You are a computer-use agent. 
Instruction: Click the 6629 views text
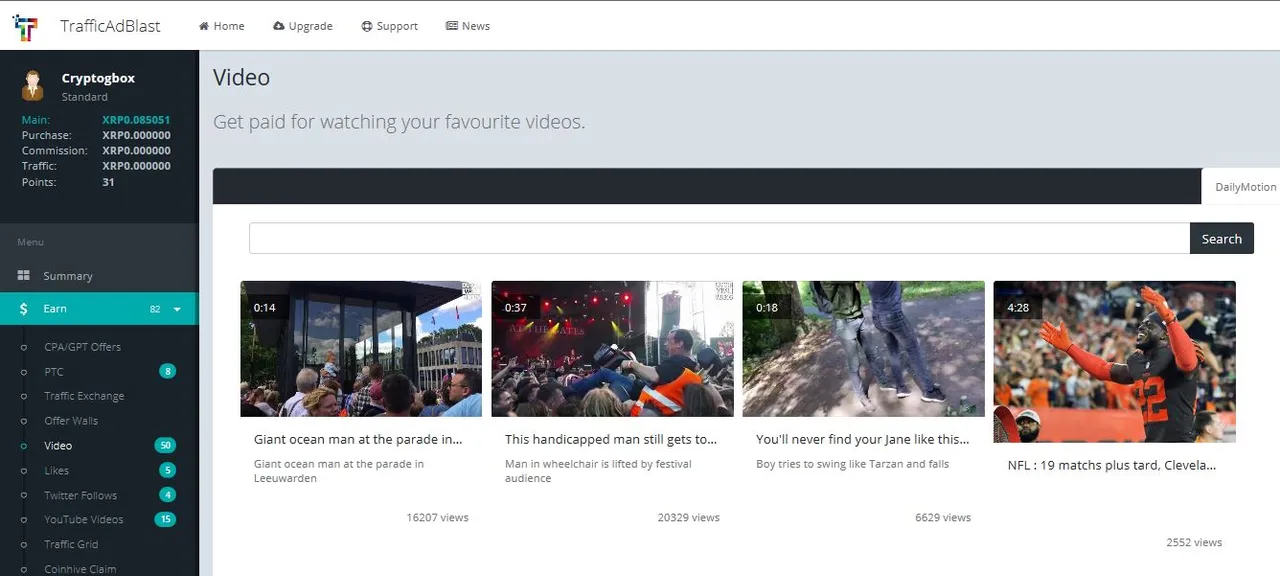coord(943,518)
